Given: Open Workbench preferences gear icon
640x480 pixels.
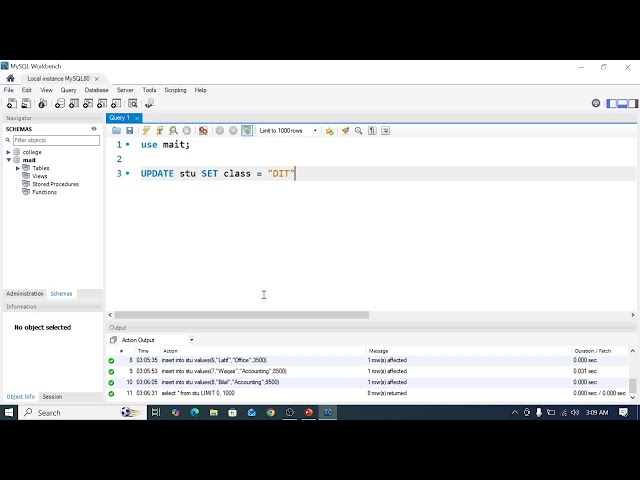Looking at the screenshot, I should coord(596,104).
